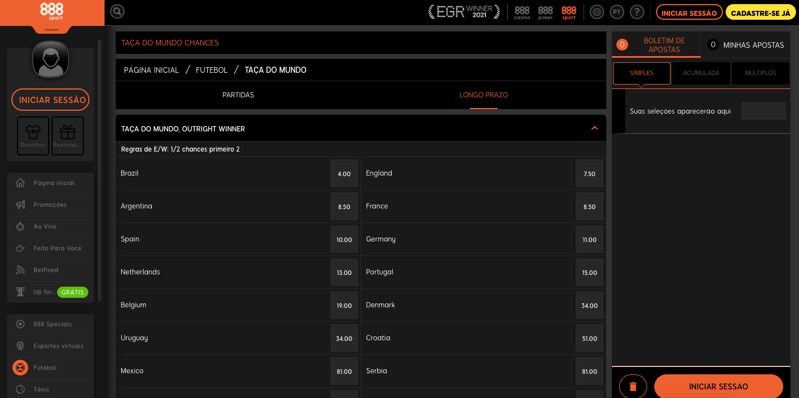This screenshot has width=800, height=398.
Task: Click the user avatar icon
Action: [x=51, y=59]
